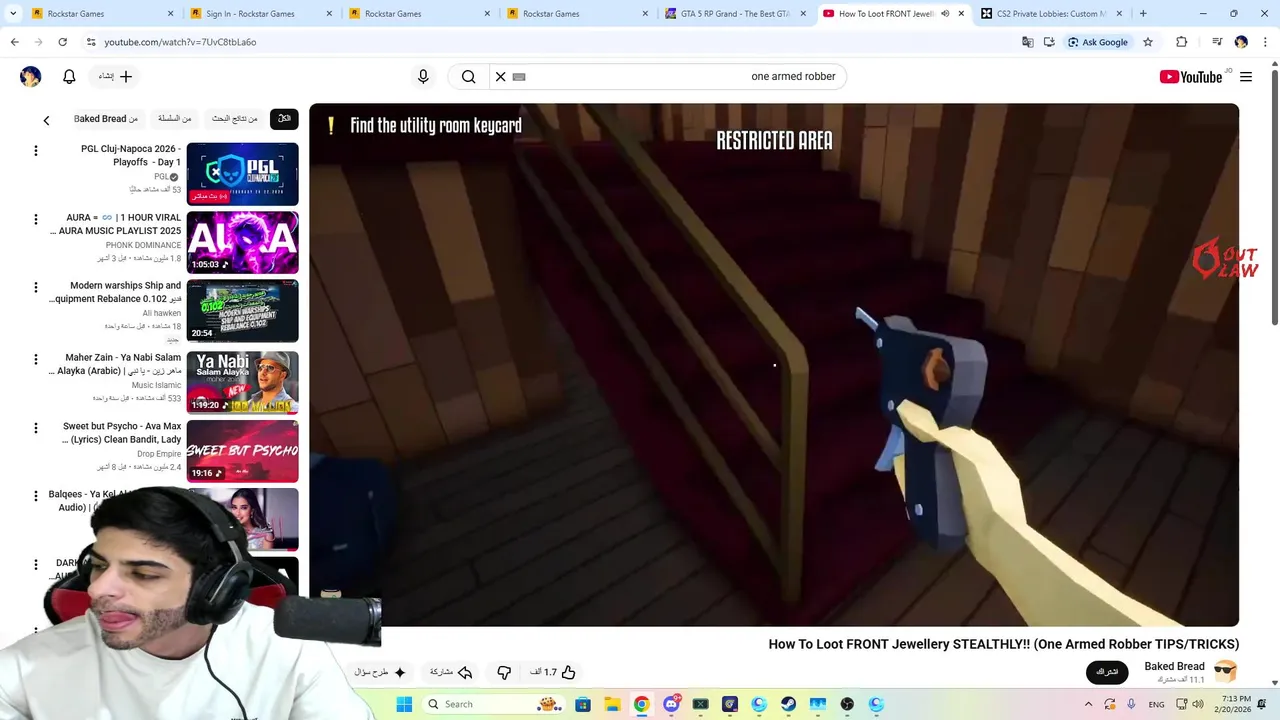Bookmark this page with the star
Viewport: 1280px width, 720px height.
tap(1148, 42)
